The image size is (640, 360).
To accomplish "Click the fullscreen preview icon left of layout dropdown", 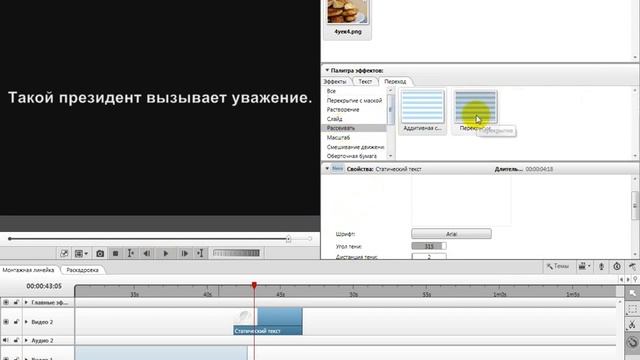I will pos(64,253).
